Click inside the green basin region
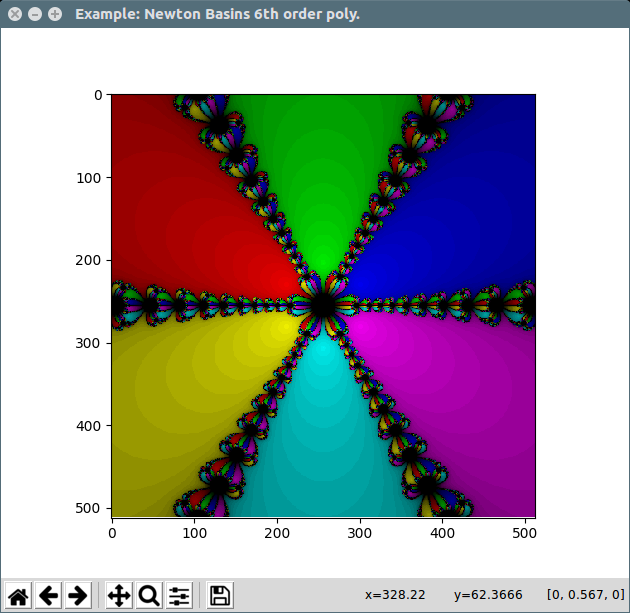Screen dimensions: 630x613 coord(322,170)
